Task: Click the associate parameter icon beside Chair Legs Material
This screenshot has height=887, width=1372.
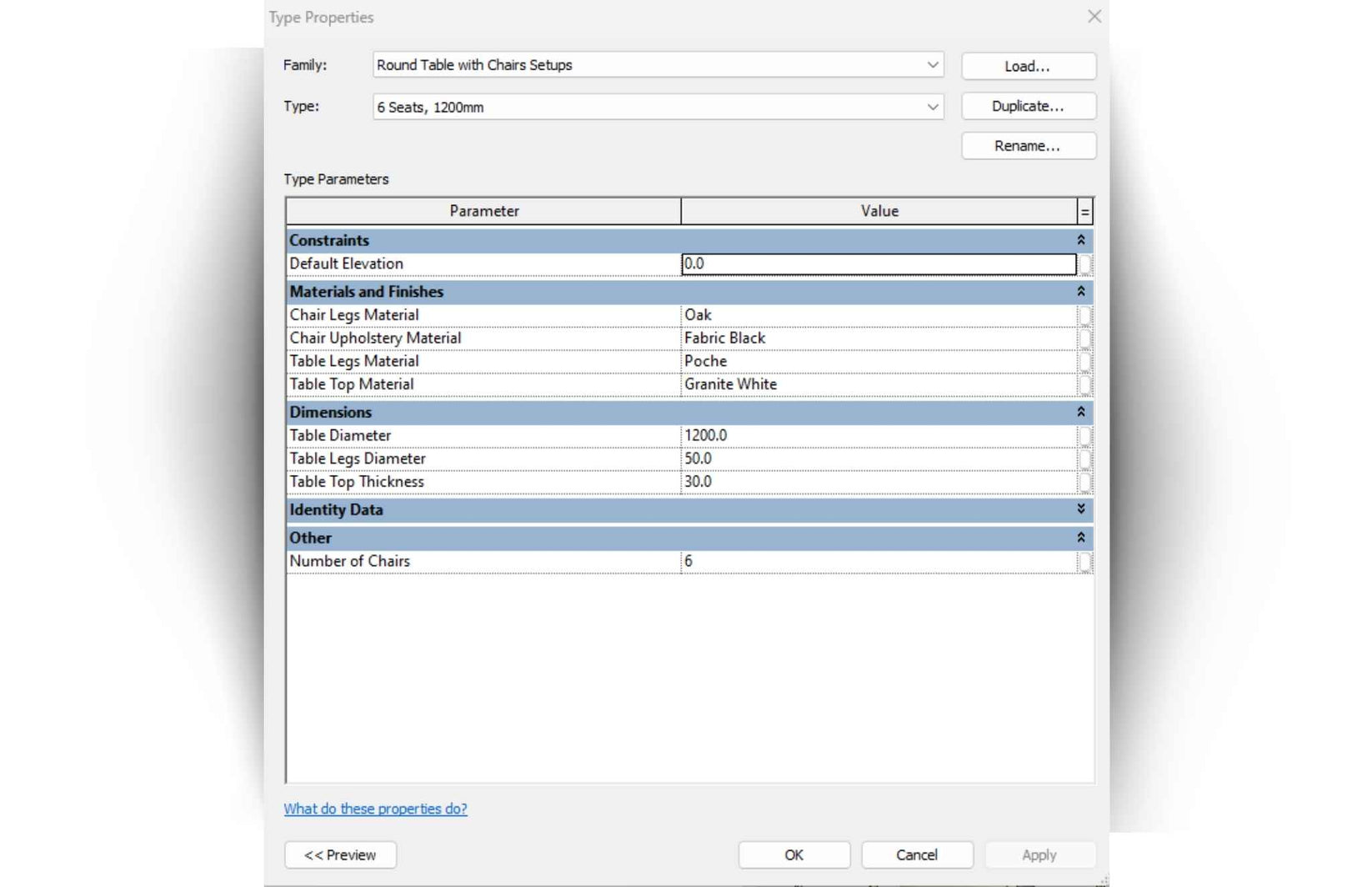Action: (x=1084, y=315)
